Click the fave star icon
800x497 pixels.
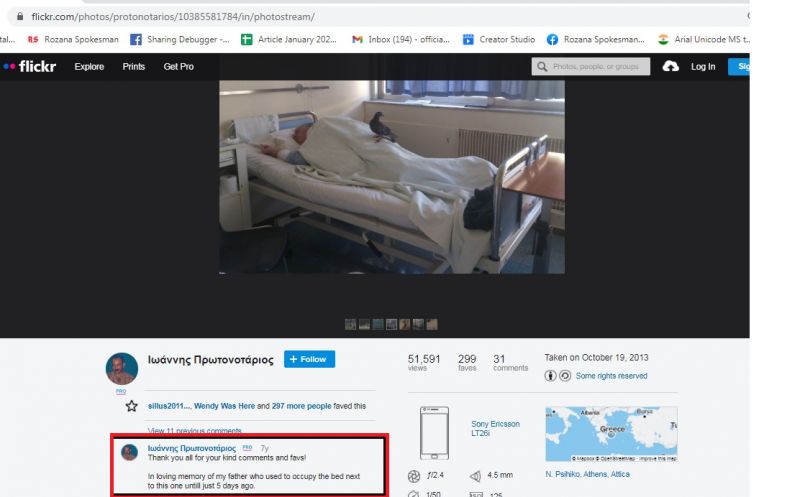(131, 406)
